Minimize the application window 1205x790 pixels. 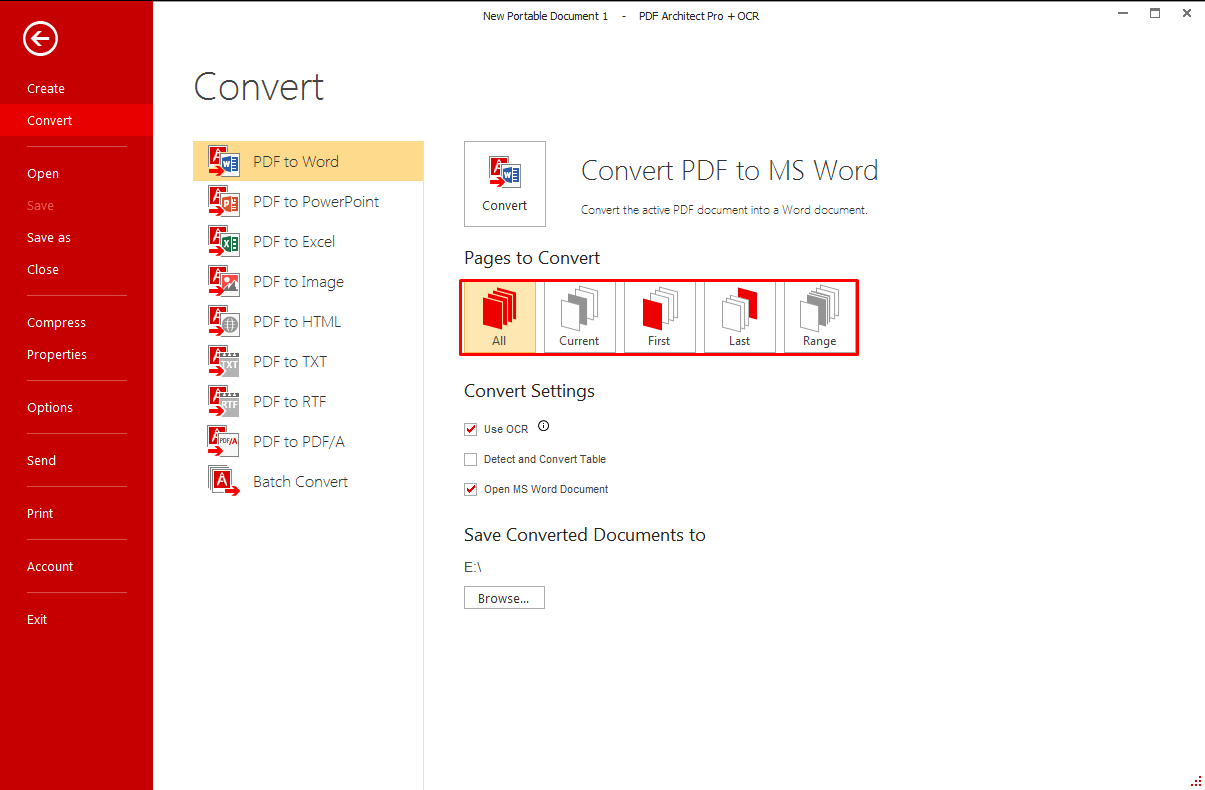[x=1122, y=14]
